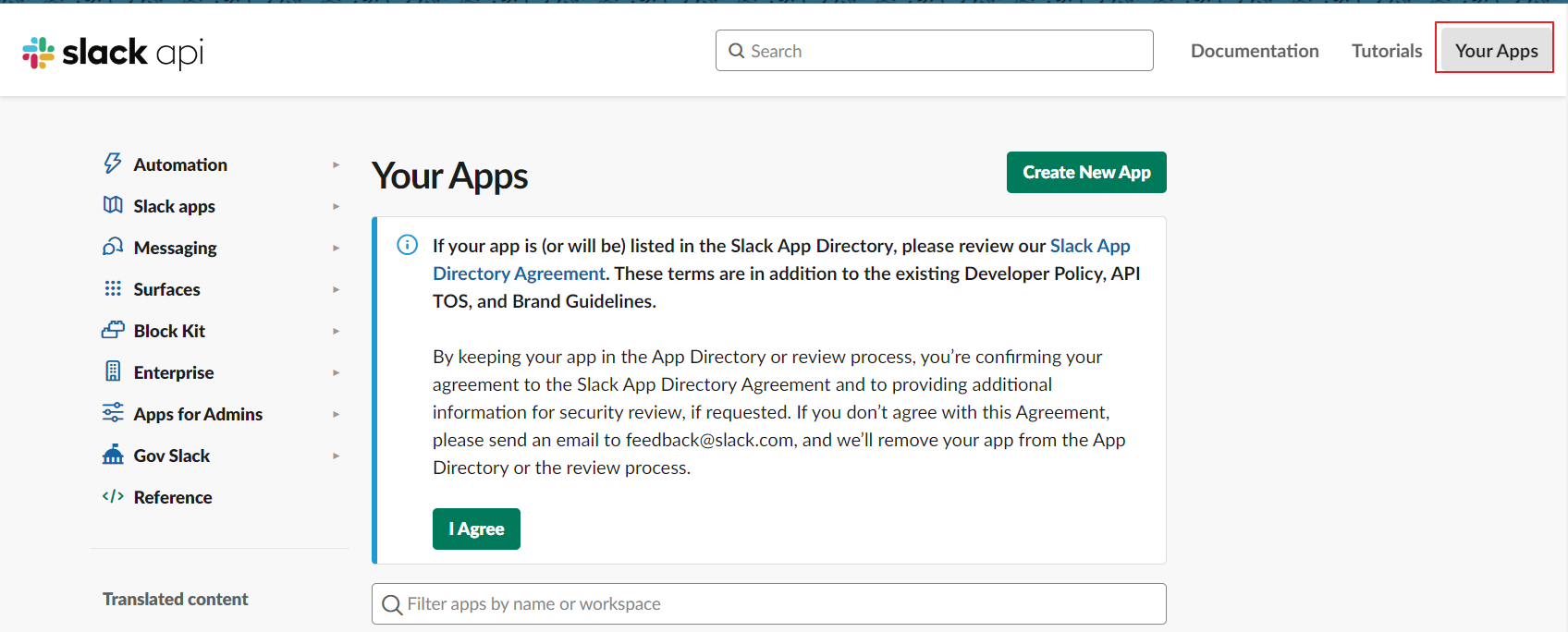Viewport: 1568px width, 632px height.
Task: Open Enterprise in the sidebar
Action: click(174, 372)
